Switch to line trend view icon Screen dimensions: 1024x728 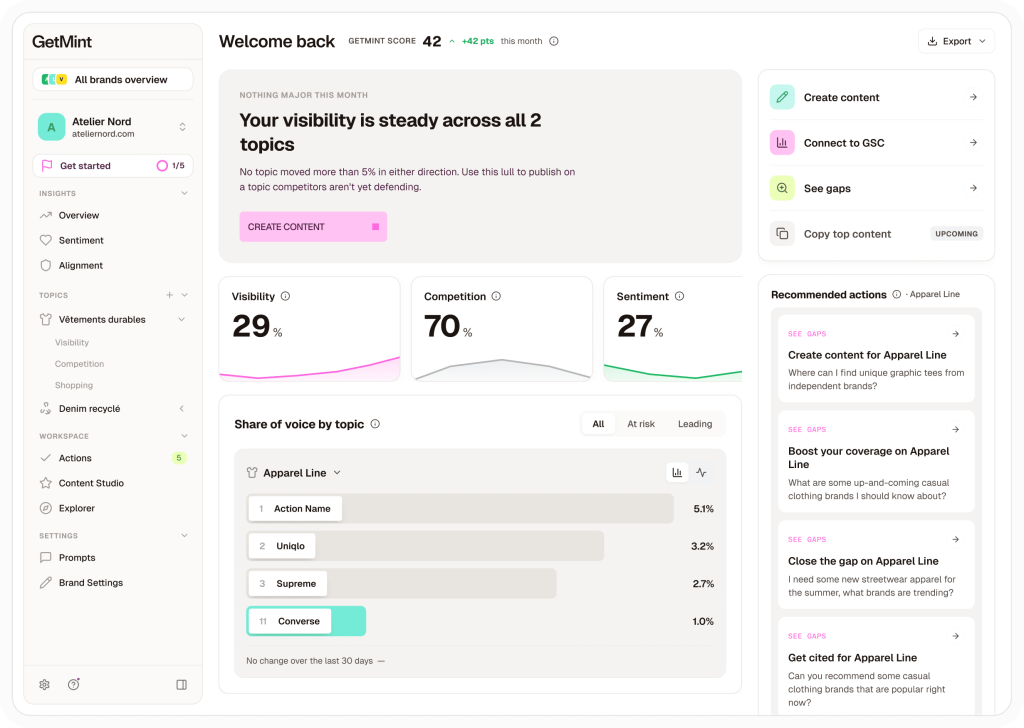[x=701, y=473]
